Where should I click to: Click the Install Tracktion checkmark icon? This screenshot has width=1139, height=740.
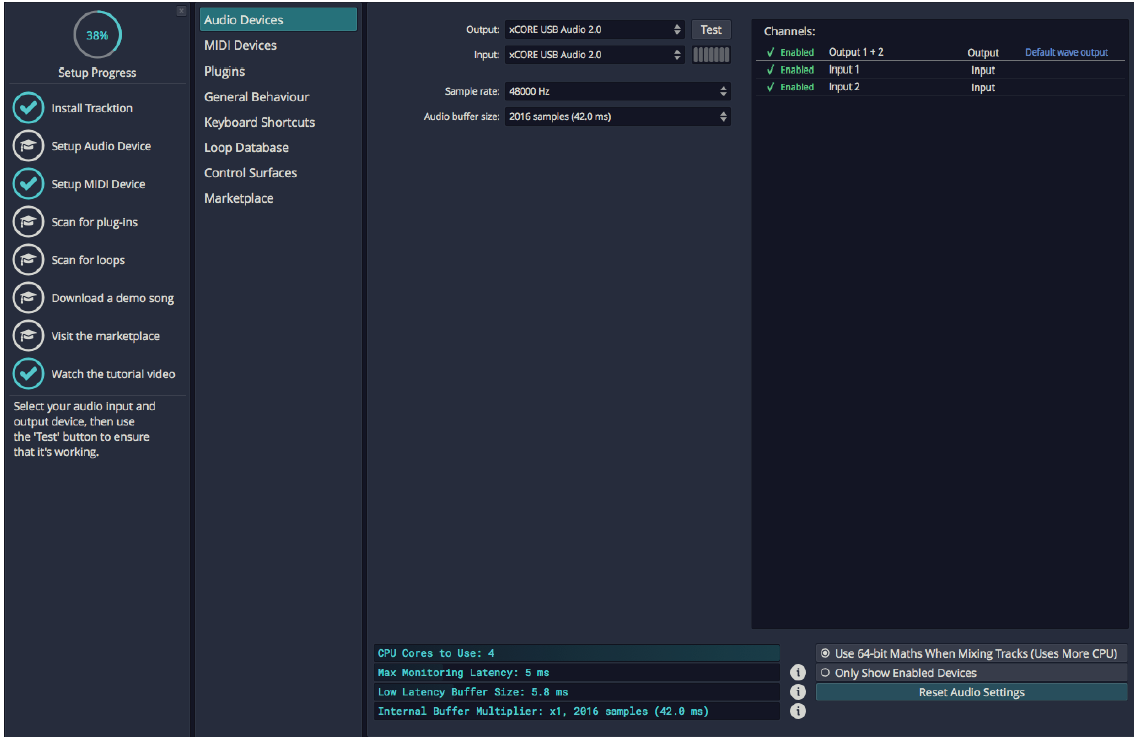[28, 108]
